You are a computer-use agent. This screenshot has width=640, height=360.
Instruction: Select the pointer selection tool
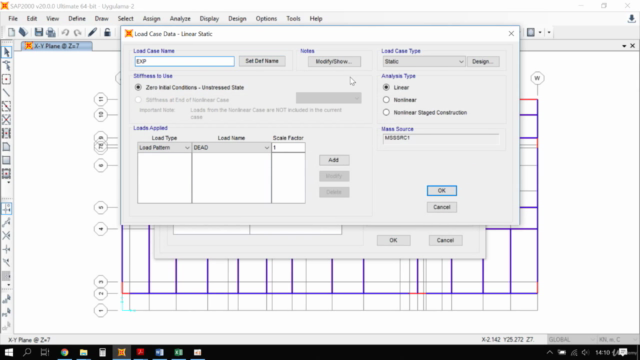coord(7,52)
